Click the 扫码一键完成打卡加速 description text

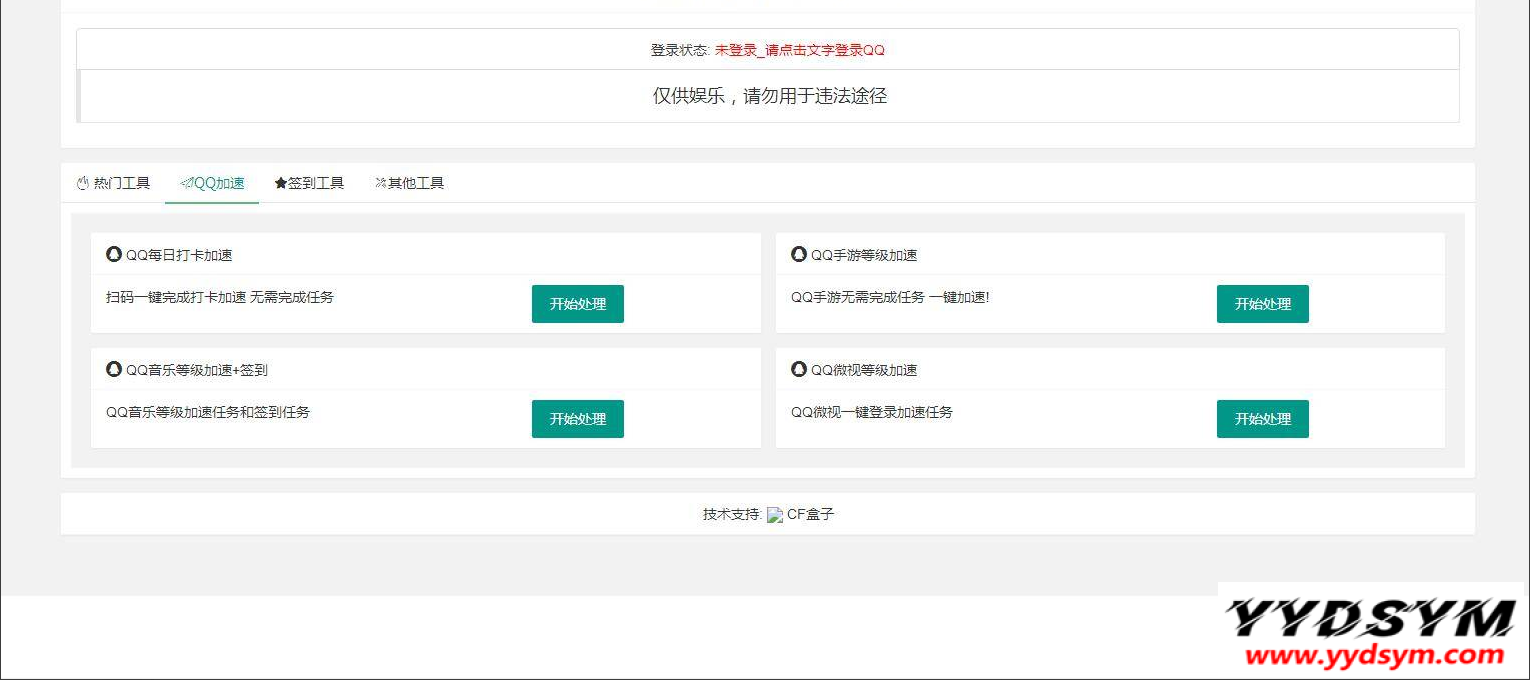(220, 297)
